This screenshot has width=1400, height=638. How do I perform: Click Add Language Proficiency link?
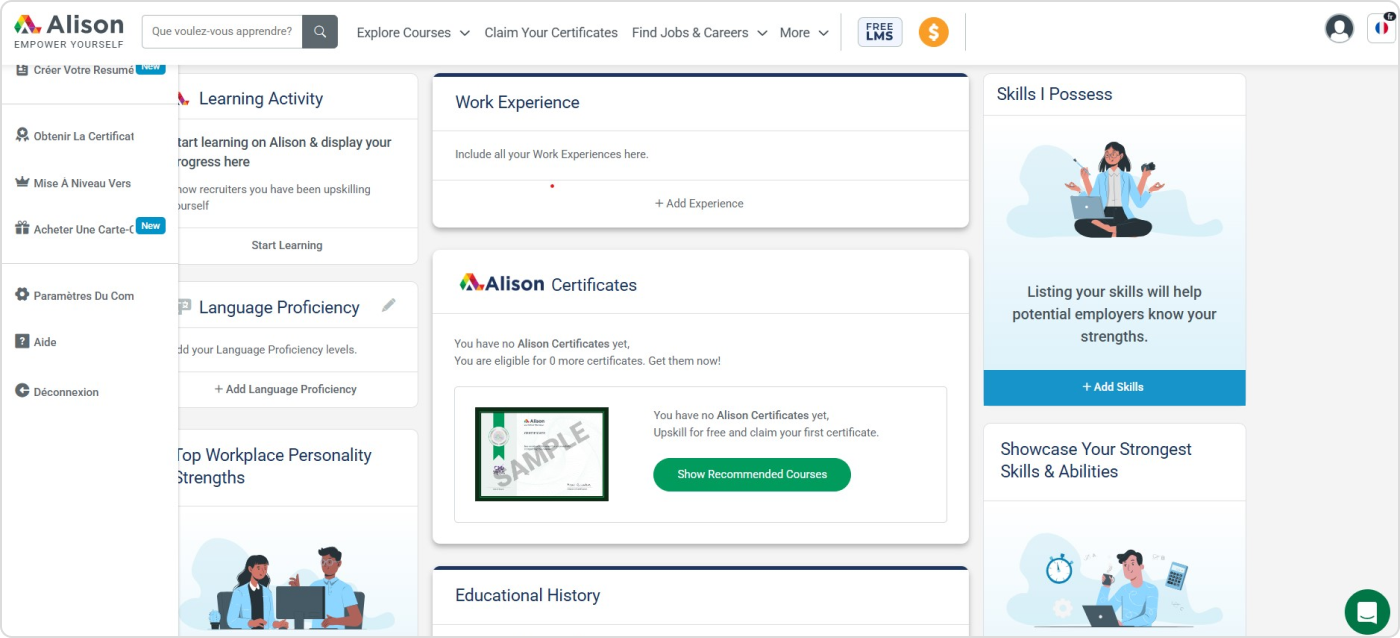click(286, 389)
